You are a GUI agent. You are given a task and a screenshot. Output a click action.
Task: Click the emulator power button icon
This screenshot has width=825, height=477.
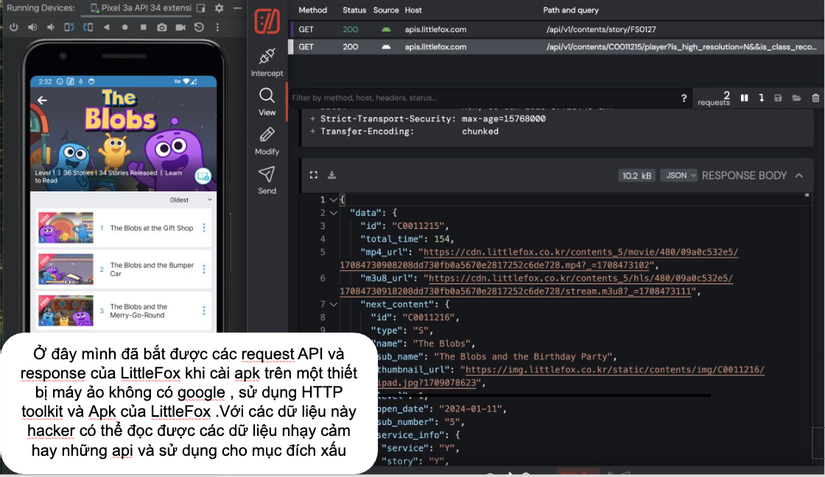pos(14,27)
